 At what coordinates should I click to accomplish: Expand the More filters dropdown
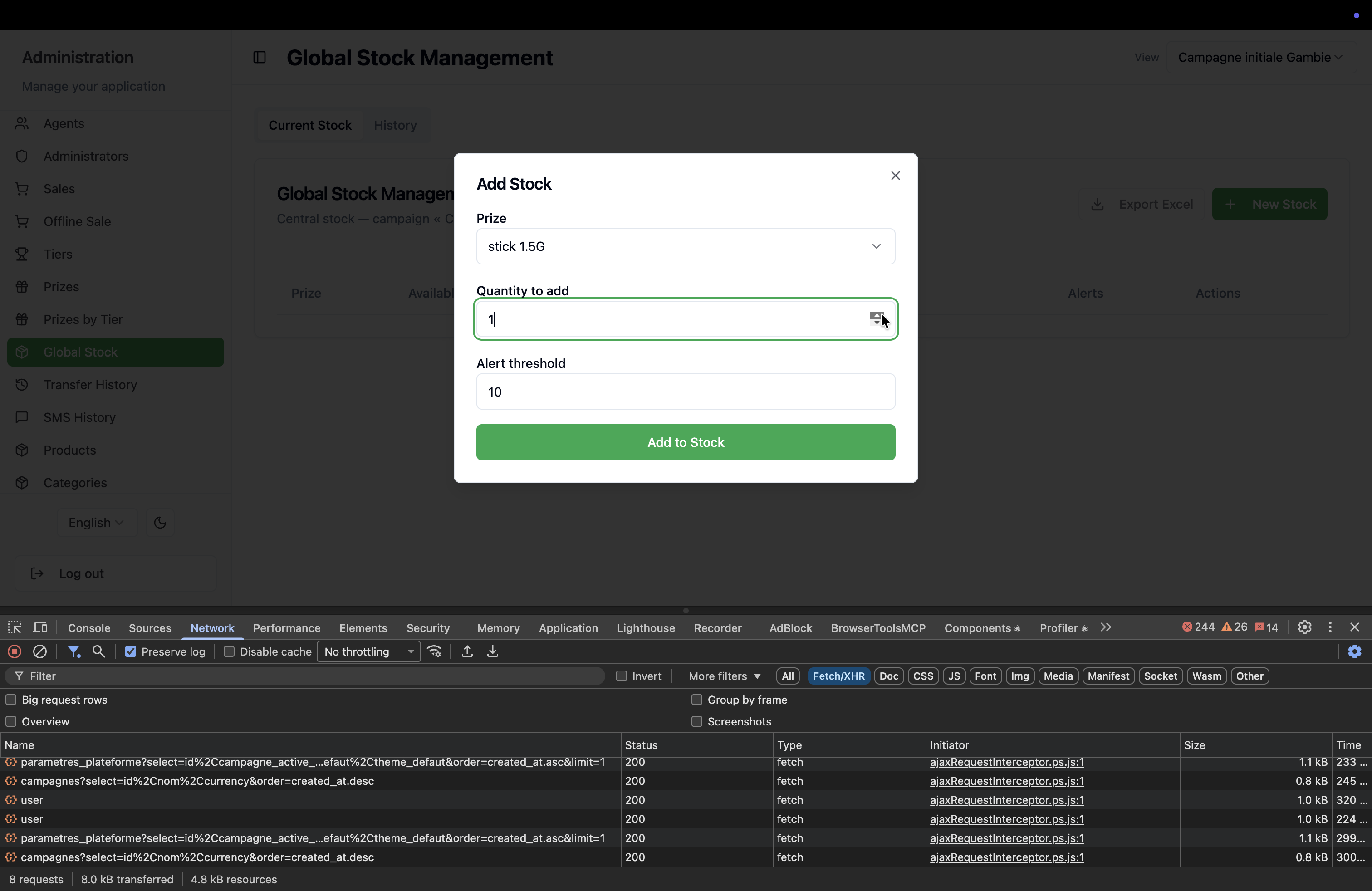[x=724, y=676]
